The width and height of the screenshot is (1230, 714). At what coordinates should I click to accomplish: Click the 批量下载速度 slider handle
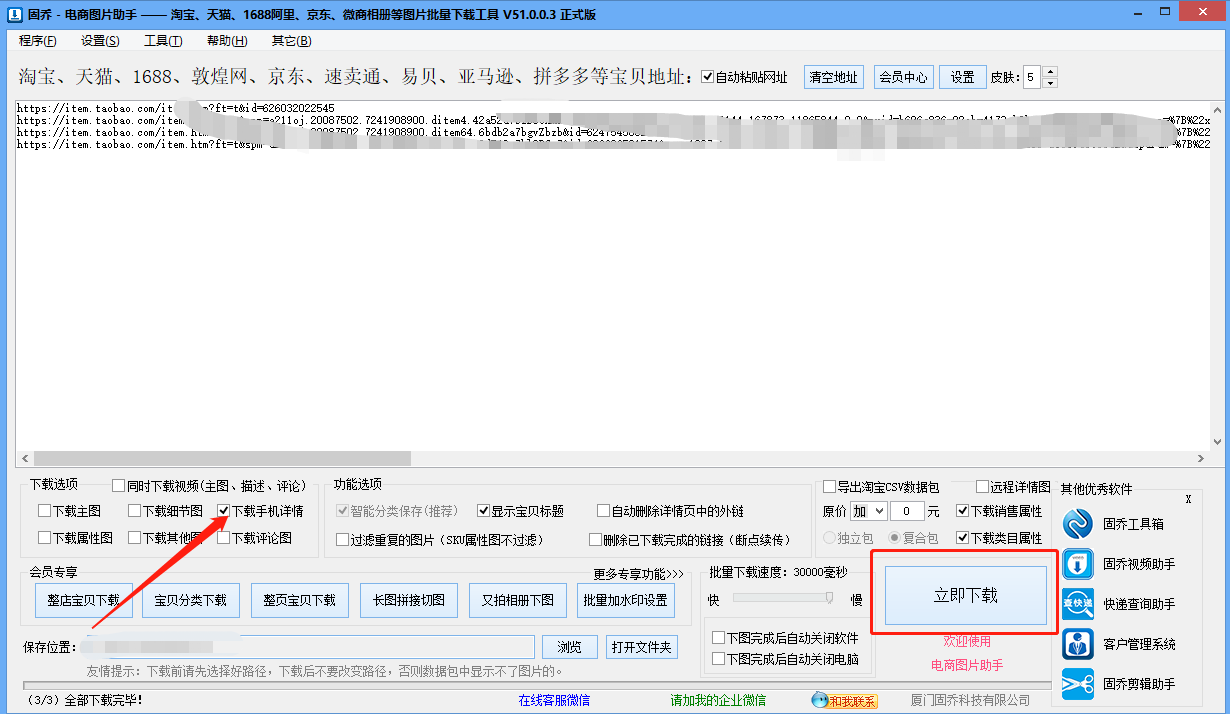pos(829,598)
